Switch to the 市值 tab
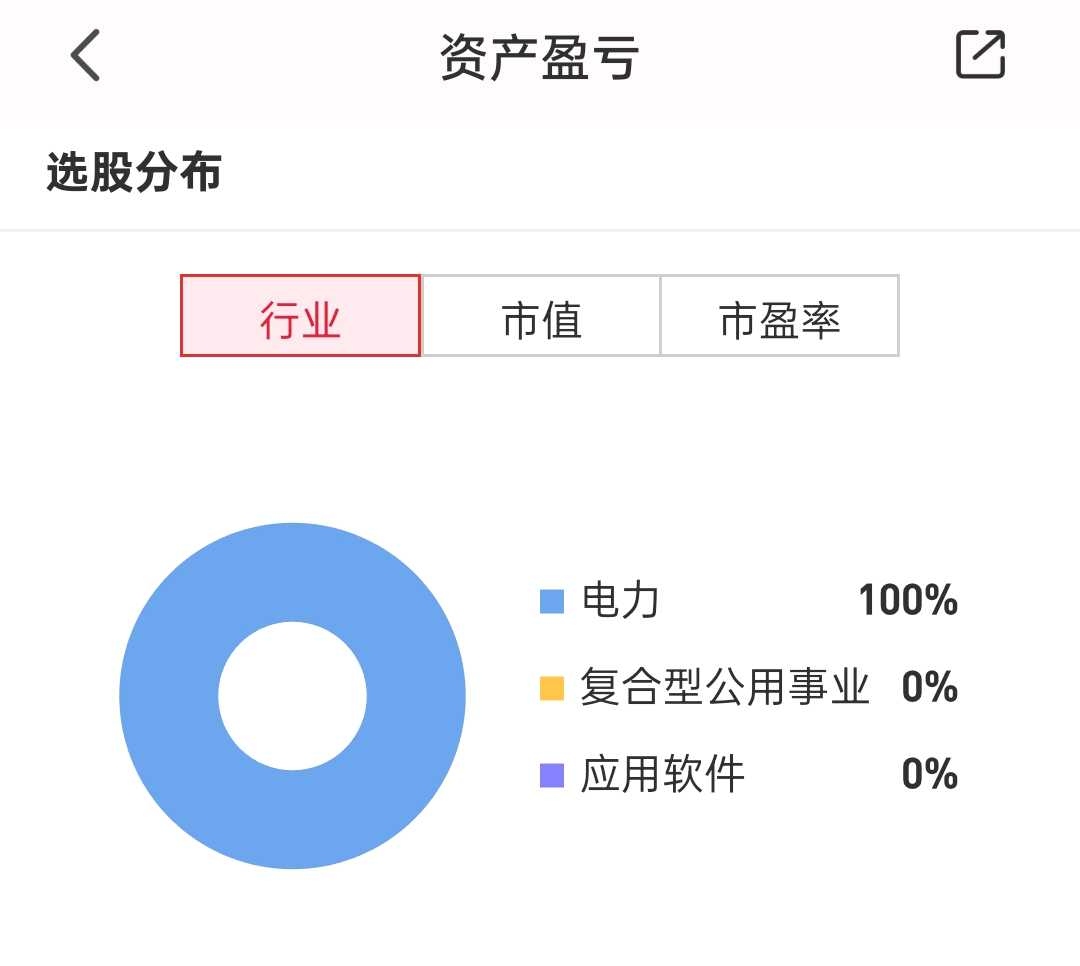Screen dimensions: 1080x966 click(541, 316)
